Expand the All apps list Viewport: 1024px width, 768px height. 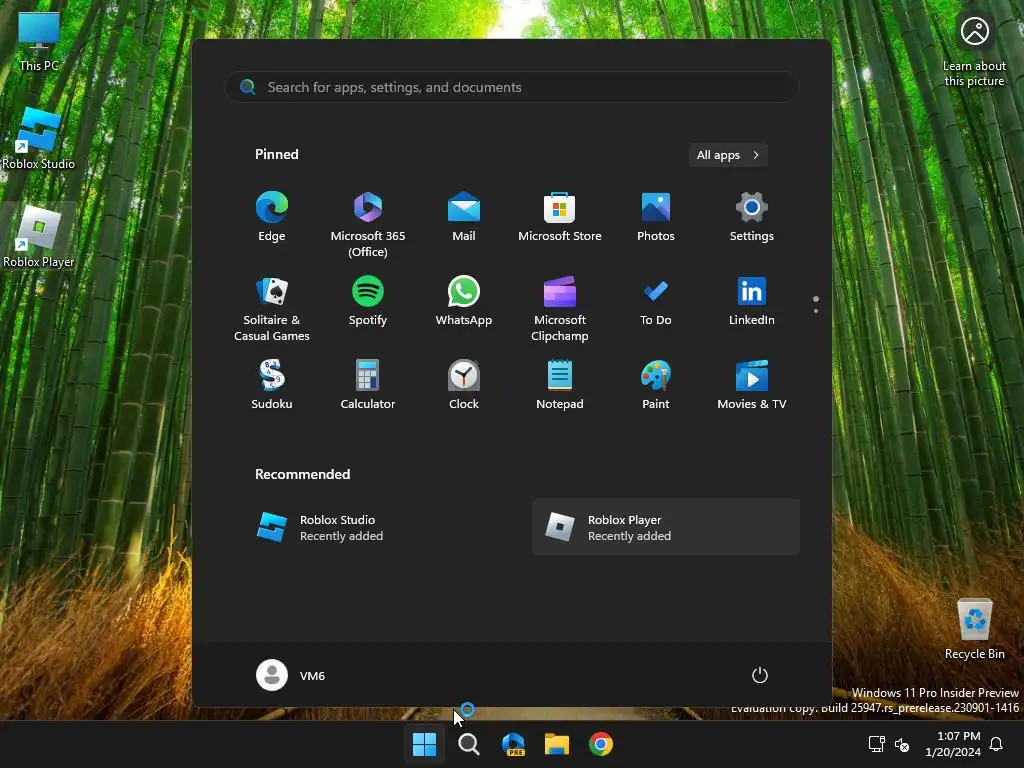(x=728, y=155)
